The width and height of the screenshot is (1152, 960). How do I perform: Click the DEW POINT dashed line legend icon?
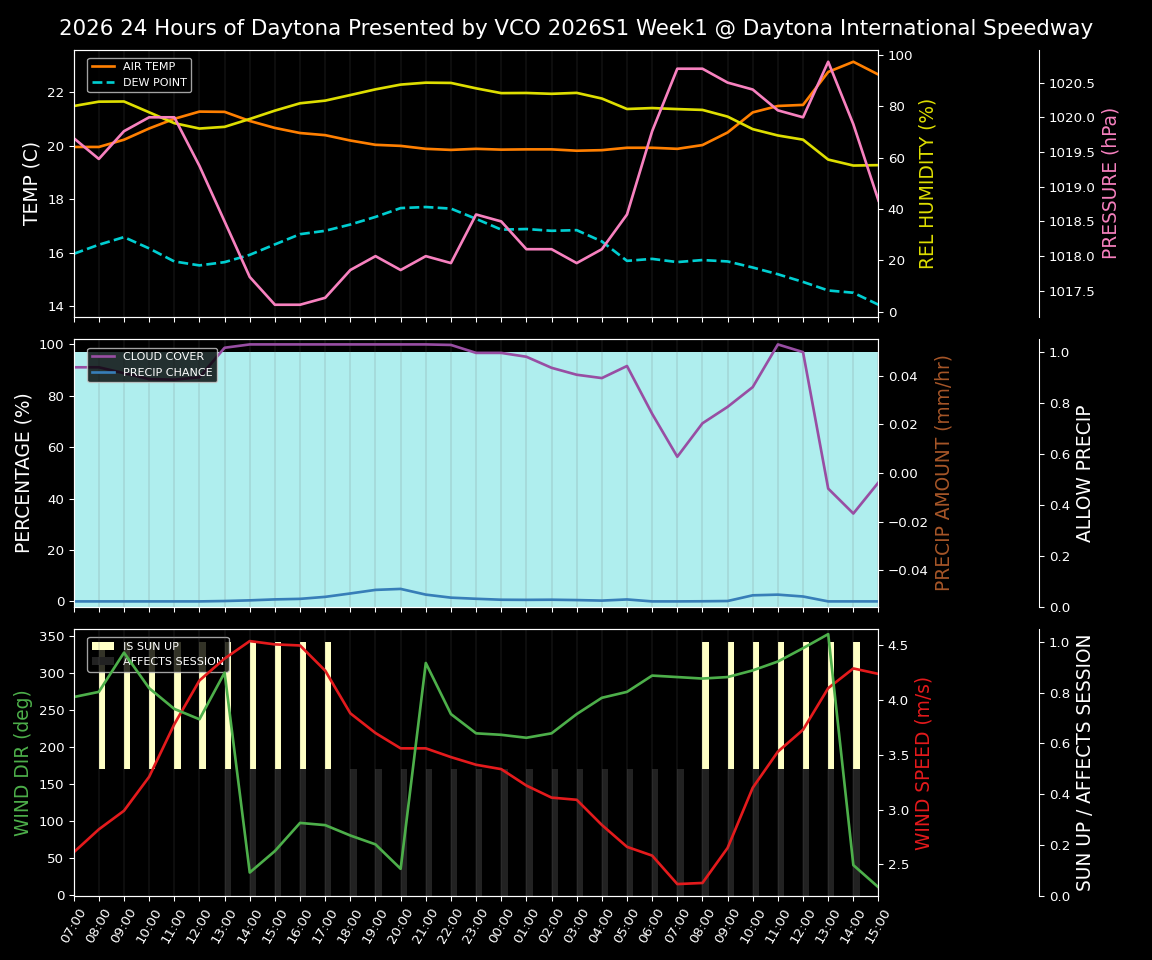[x=103, y=82]
